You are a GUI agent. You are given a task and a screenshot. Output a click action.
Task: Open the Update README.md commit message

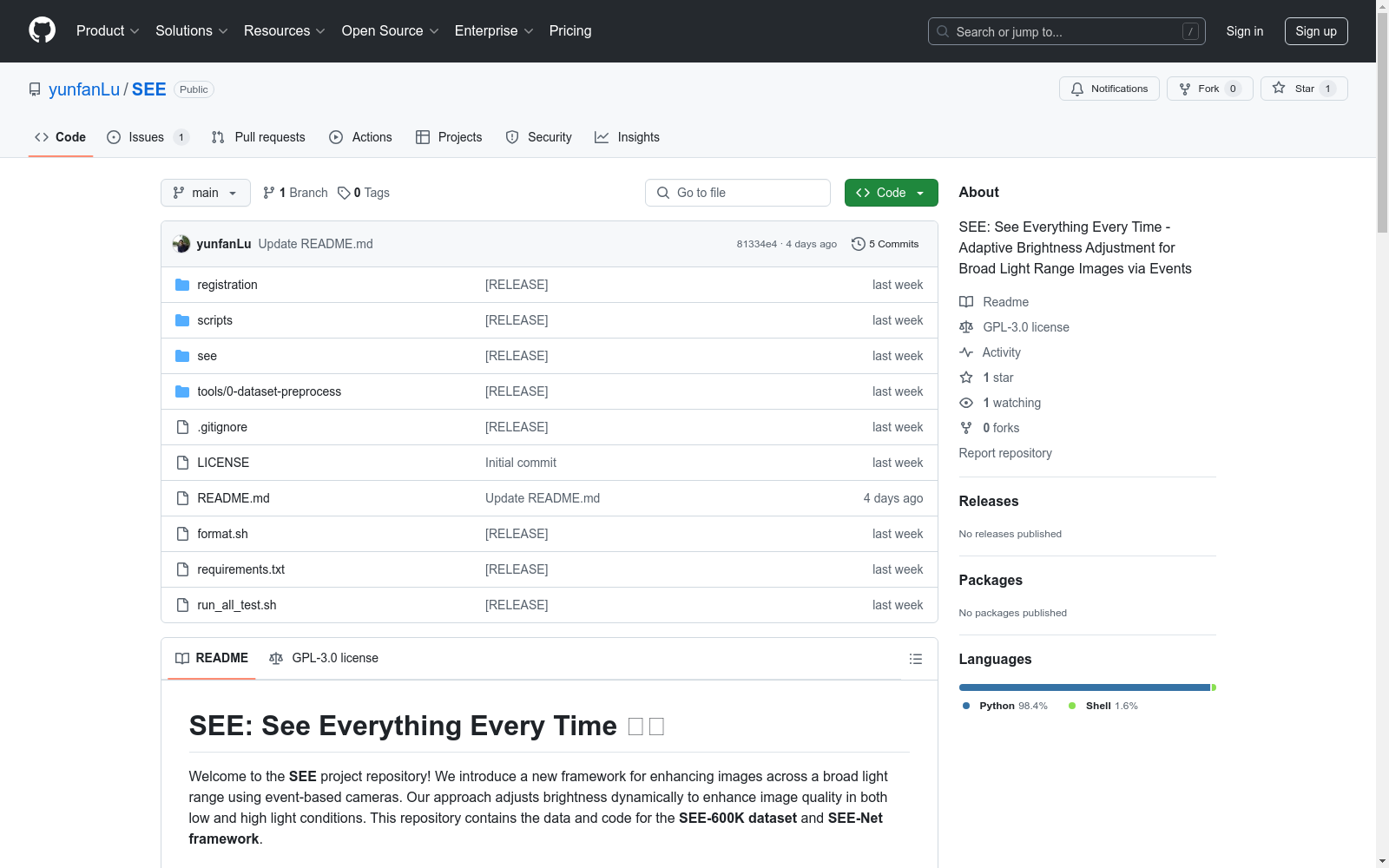click(x=316, y=244)
